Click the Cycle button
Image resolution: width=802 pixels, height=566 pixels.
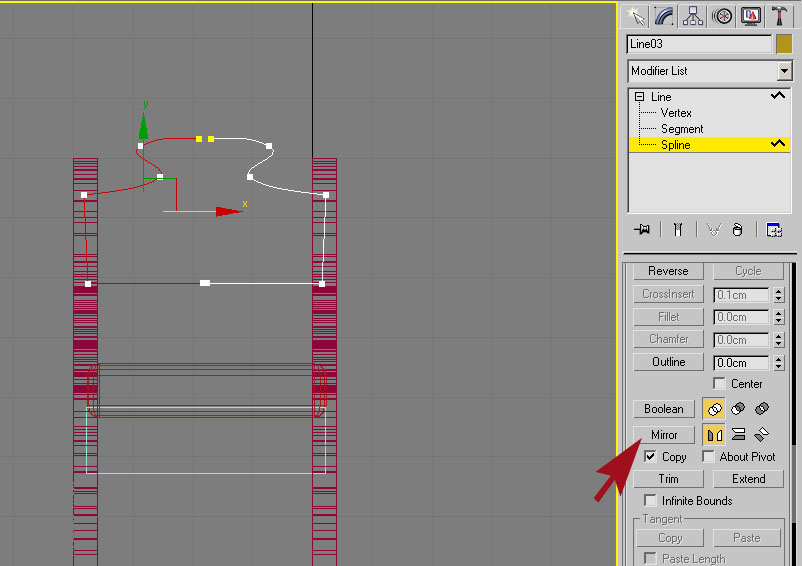coord(748,271)
